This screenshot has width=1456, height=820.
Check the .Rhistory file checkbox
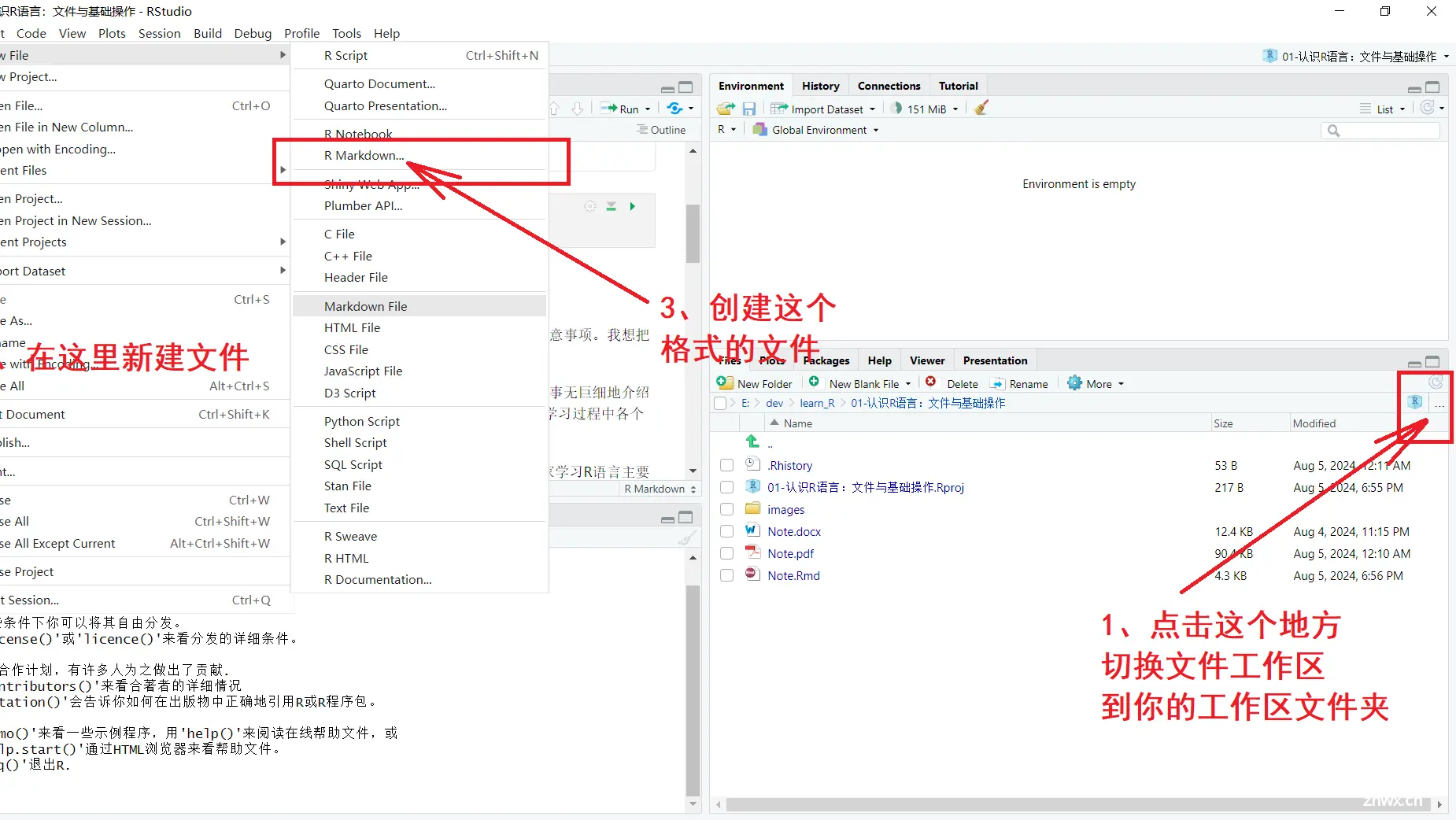click(726, 465)
